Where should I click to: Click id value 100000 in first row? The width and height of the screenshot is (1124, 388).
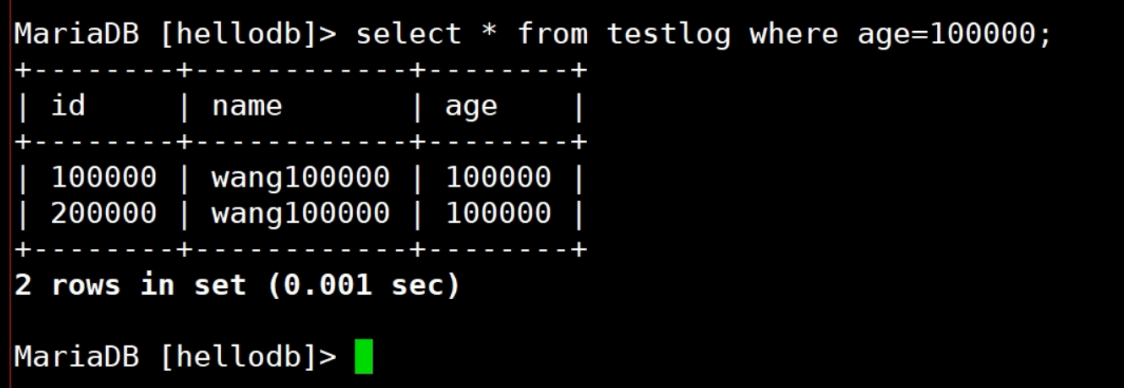tap(104, 177)
